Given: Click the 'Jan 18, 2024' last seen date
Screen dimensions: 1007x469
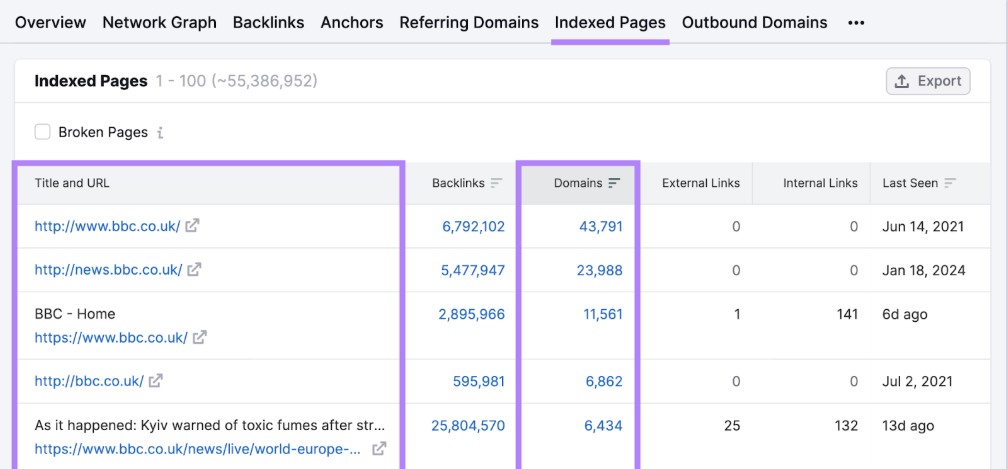Looking at the screenshot, I should [x=924, y=270].
